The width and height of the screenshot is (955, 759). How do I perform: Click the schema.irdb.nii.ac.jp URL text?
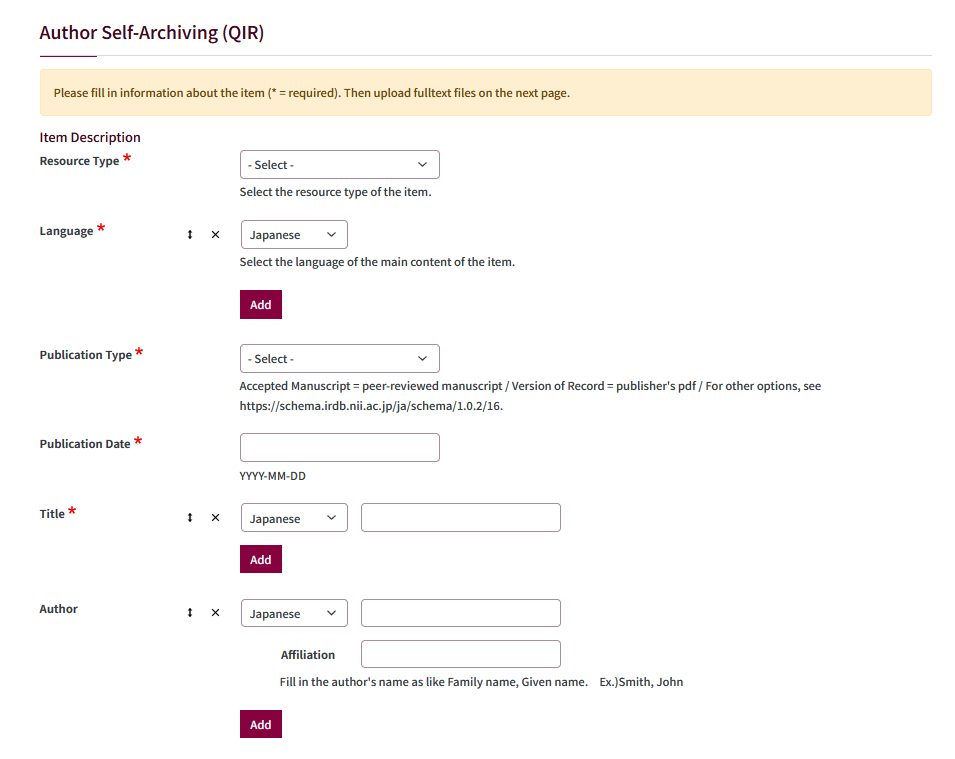(x=371, y=406)
